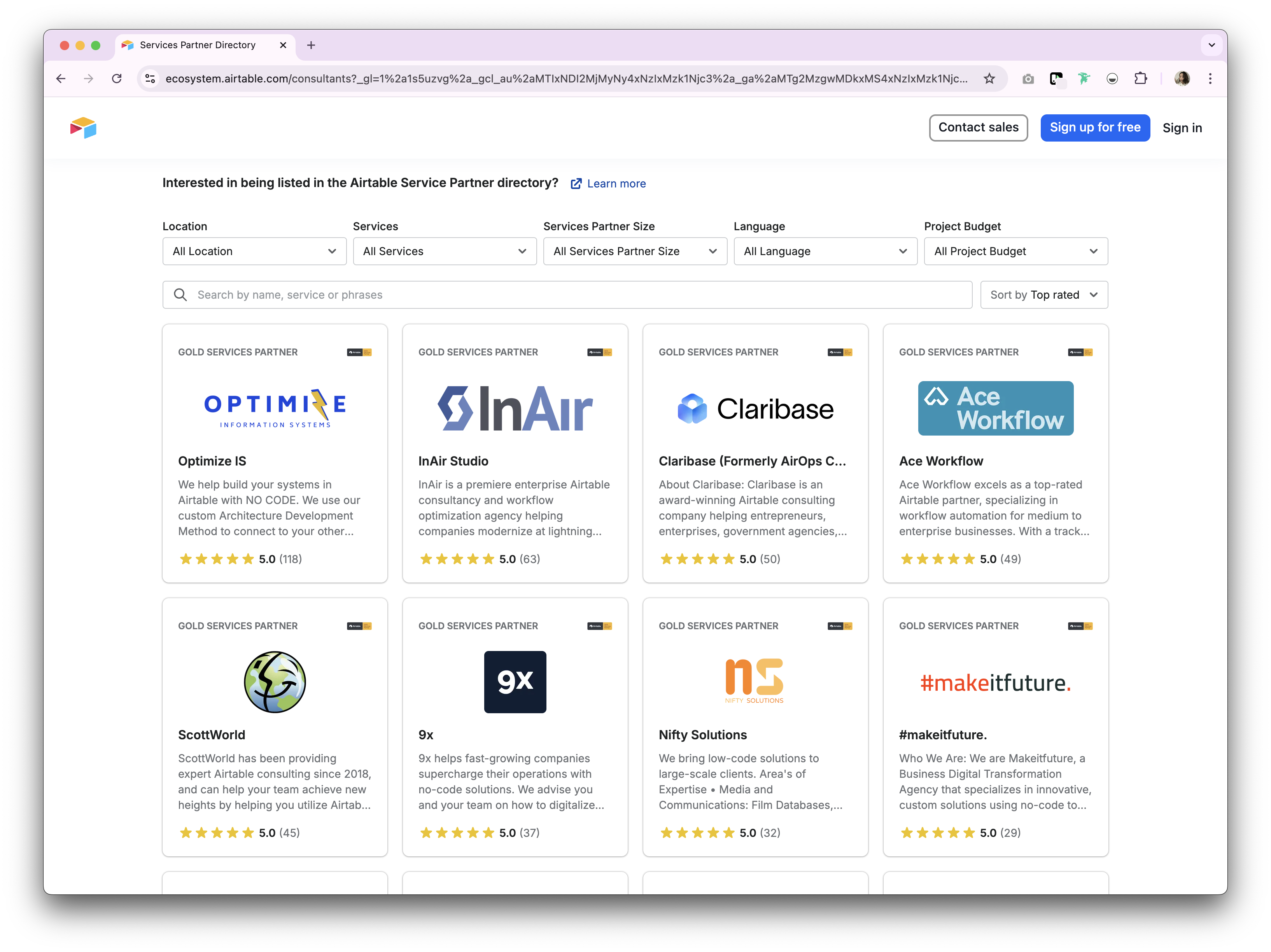Click the Airtable logo in header
This screenshot has height=952, width=1271.
[83, 128]
